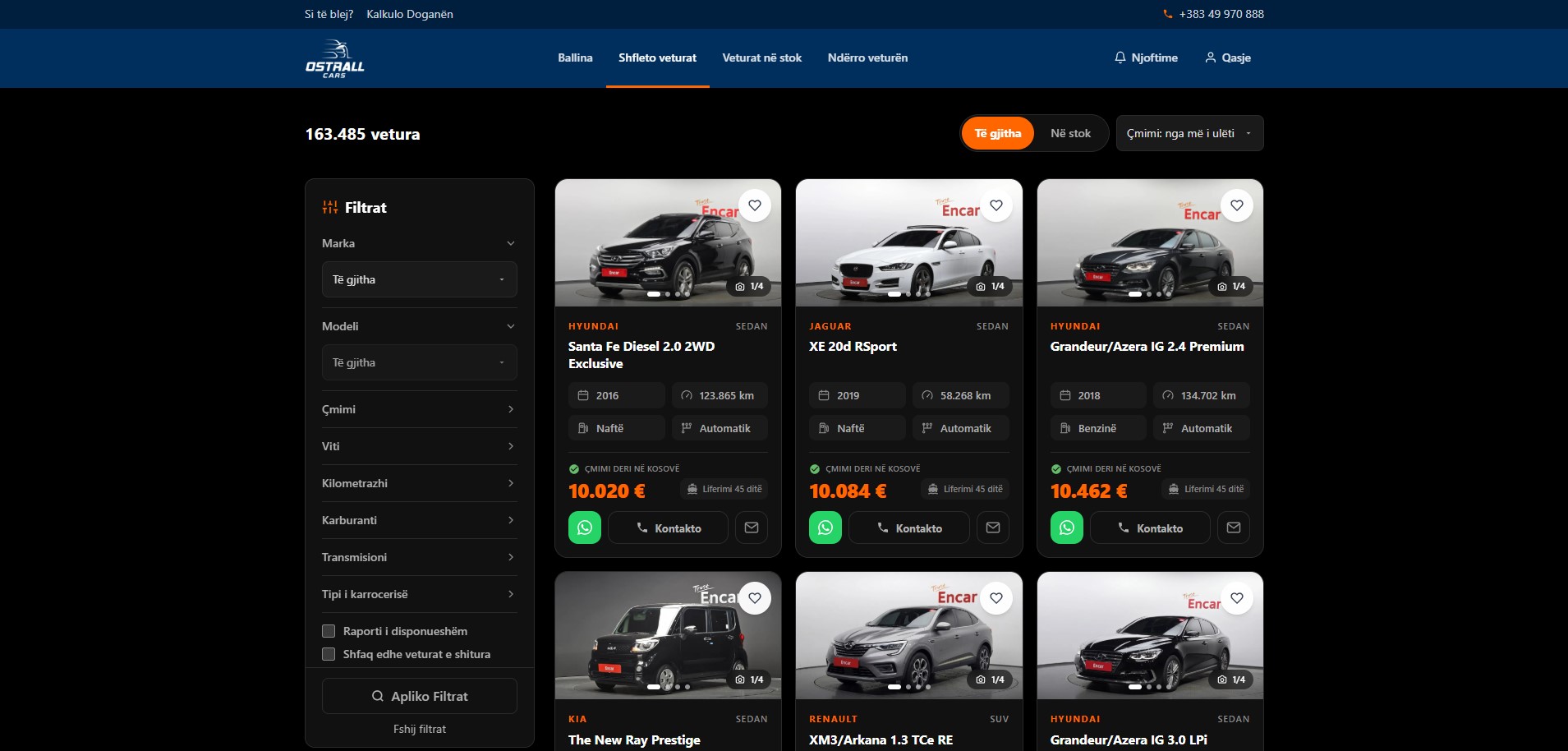This screenshot has height=751, width=1568.
Task: Click Kontakto on the Santa Fe card
Action: (669, 528)
